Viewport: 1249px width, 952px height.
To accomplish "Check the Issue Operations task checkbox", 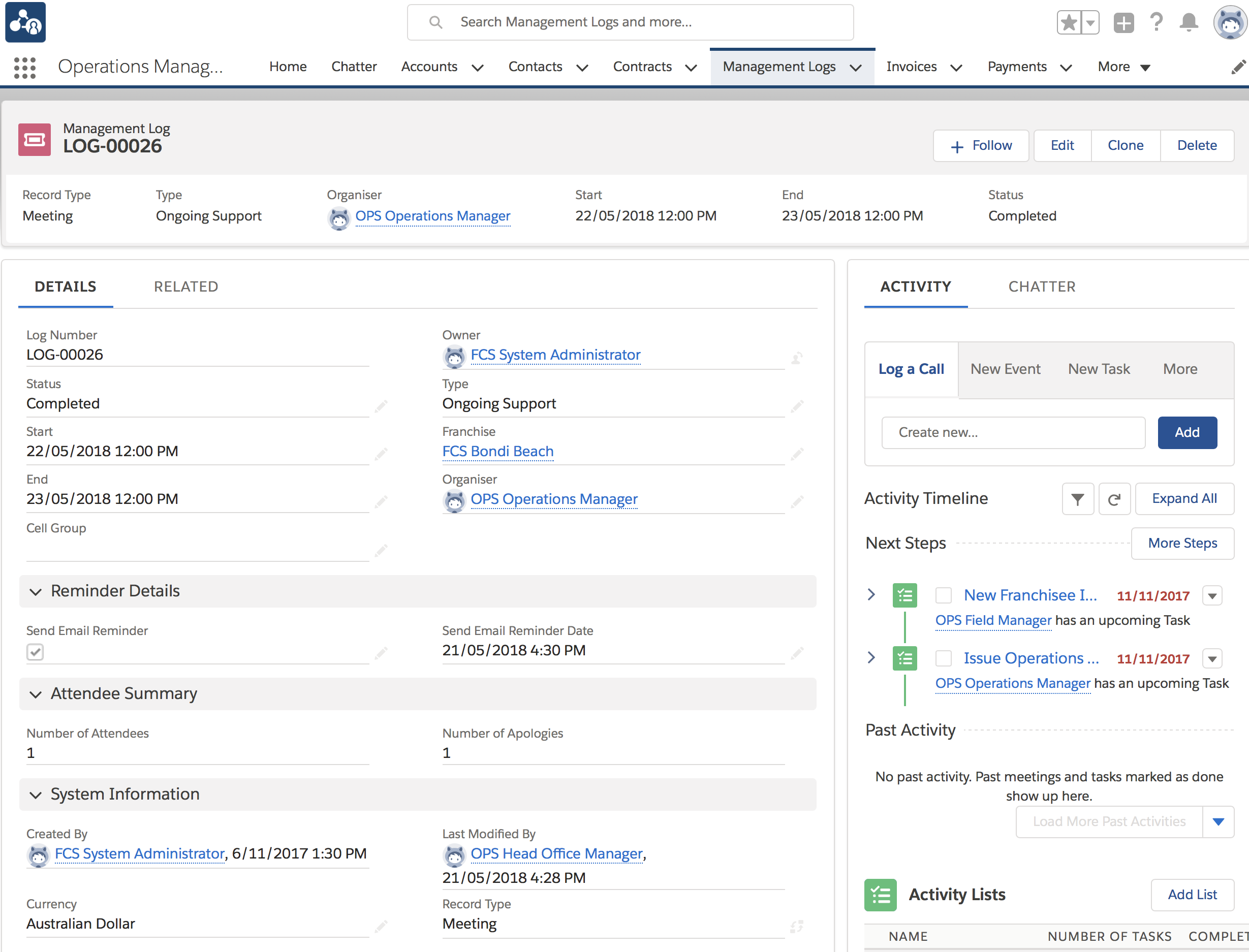I will pos(943,658).
